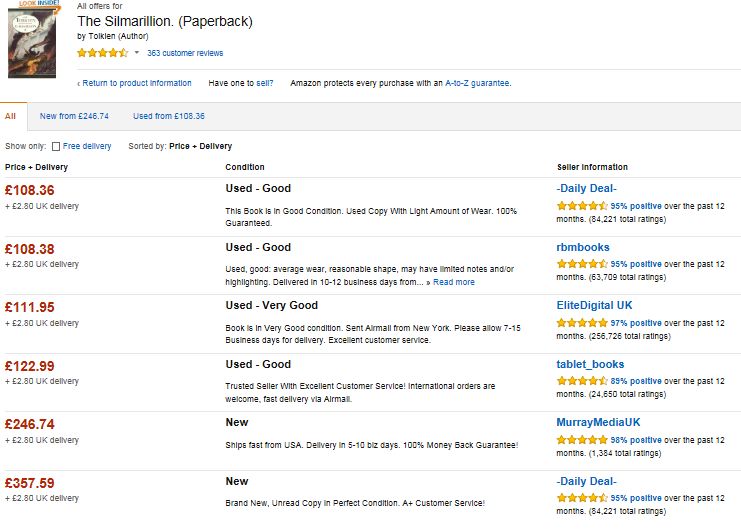Click the 'sell?' link

pyautogui.click(x=265, y=83)
